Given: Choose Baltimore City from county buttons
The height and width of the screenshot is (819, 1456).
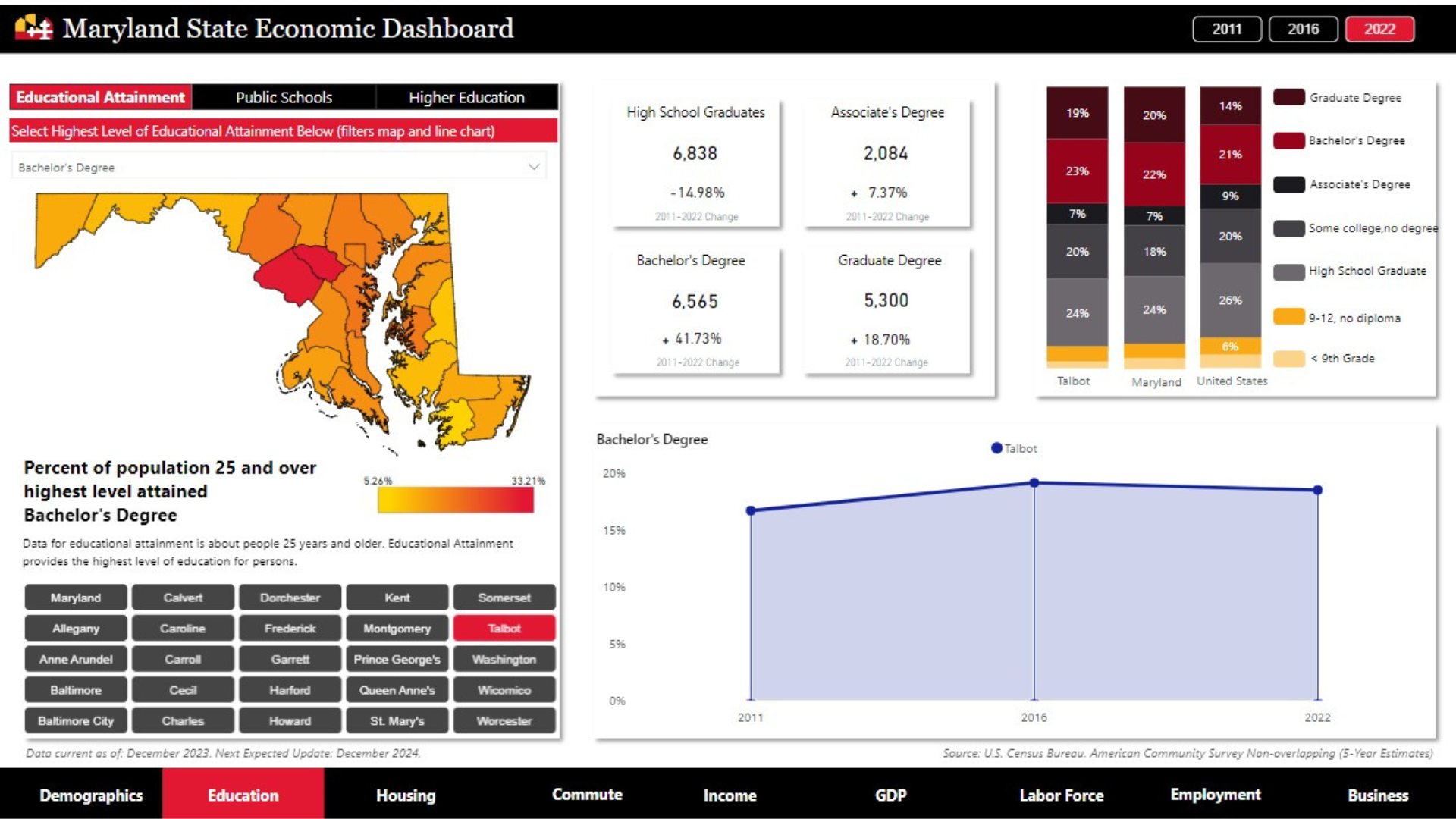Looking at the screenshot, I should tap(76, 720).
